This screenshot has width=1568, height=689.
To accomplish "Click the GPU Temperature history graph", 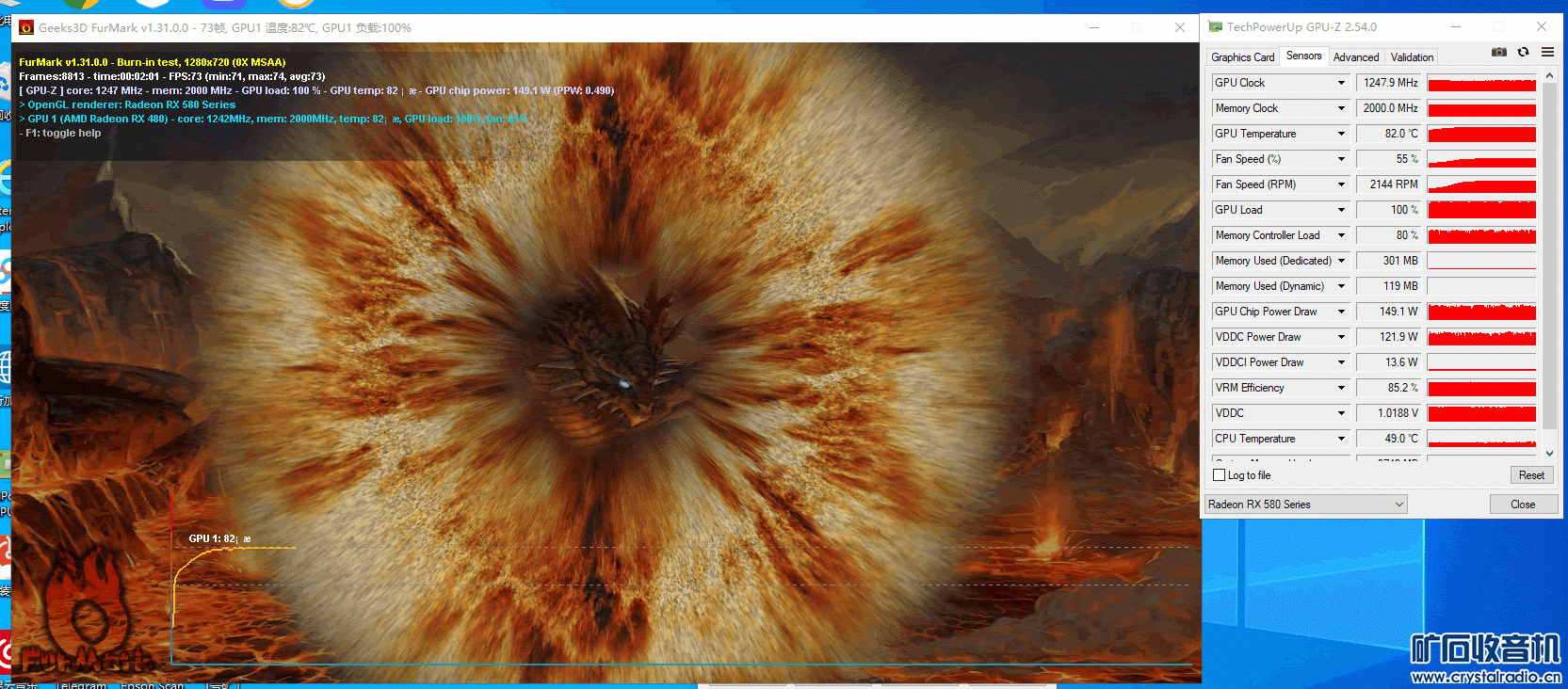I will (x=1481, y=134).
